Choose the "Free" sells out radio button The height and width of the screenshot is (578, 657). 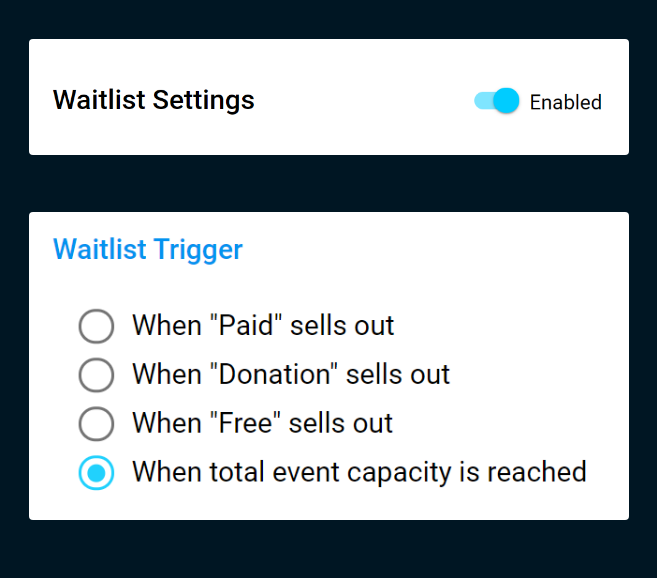tap(96, 424)
